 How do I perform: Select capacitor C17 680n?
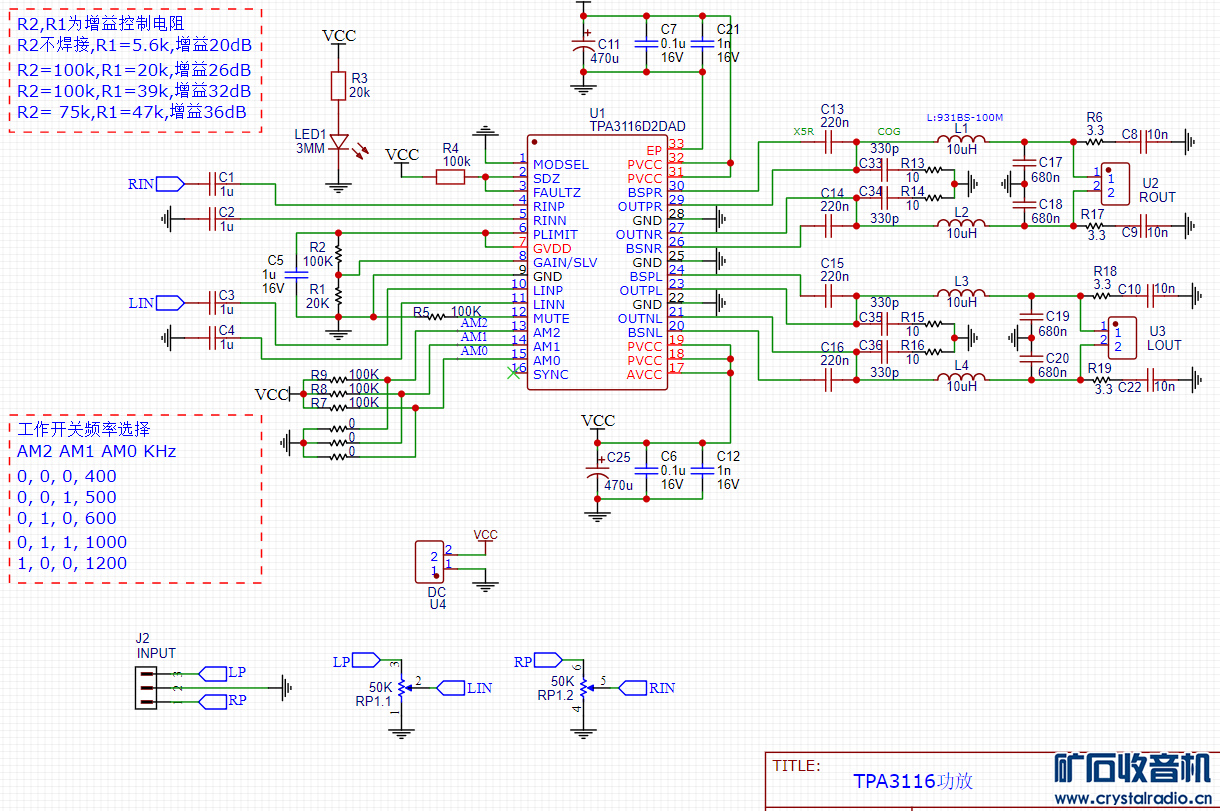[x=1023, y=162]
